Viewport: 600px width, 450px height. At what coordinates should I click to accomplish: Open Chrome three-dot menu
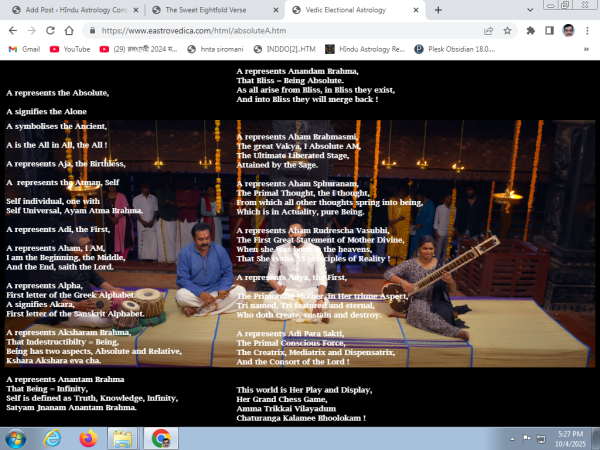[587, 31]
